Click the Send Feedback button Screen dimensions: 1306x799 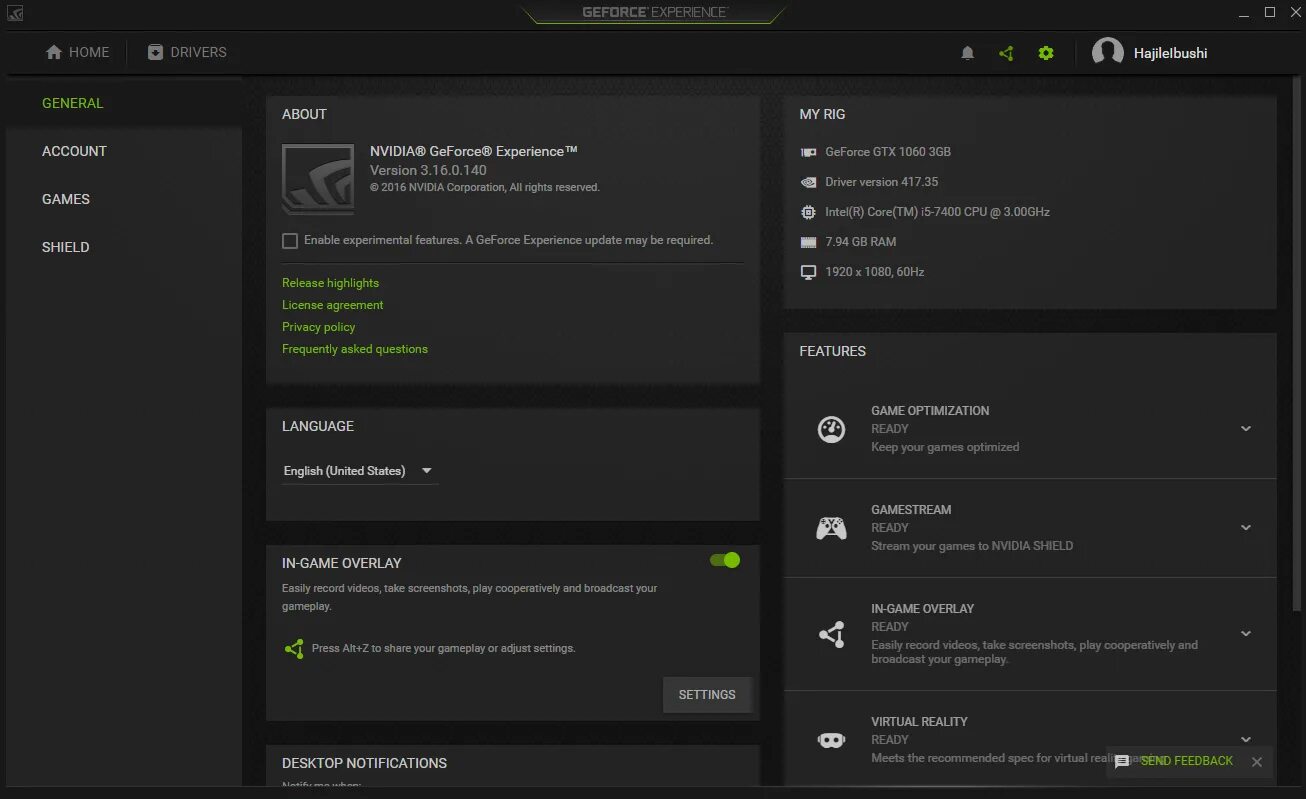1186,761
